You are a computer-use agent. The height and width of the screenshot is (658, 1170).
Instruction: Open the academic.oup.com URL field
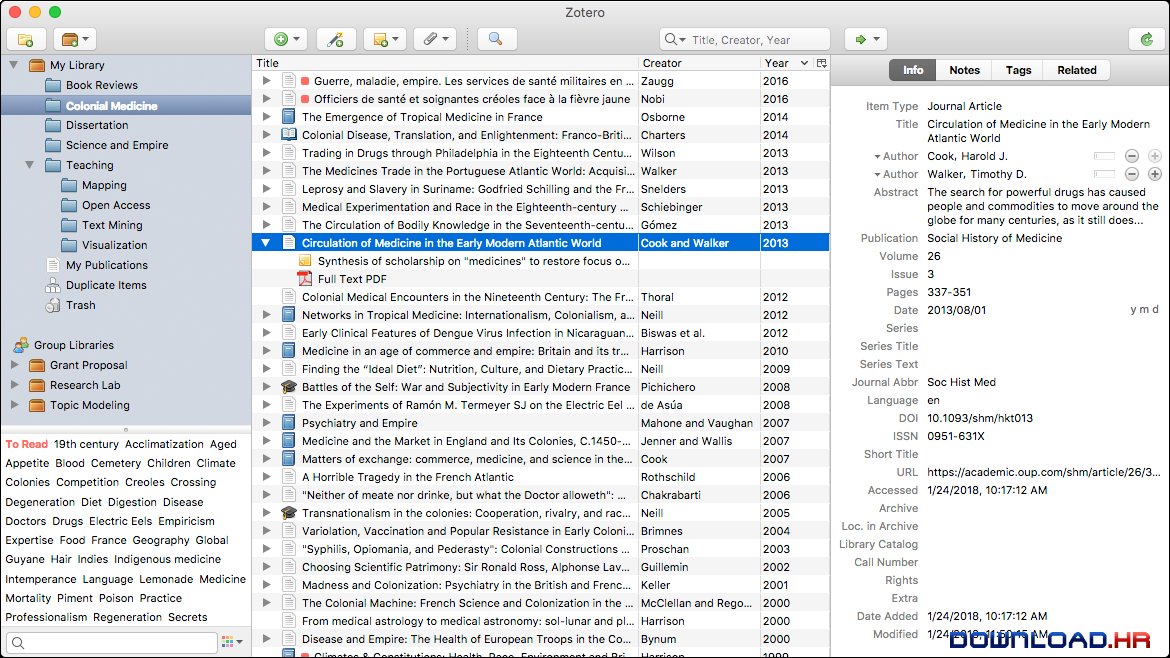point(1043,472)
